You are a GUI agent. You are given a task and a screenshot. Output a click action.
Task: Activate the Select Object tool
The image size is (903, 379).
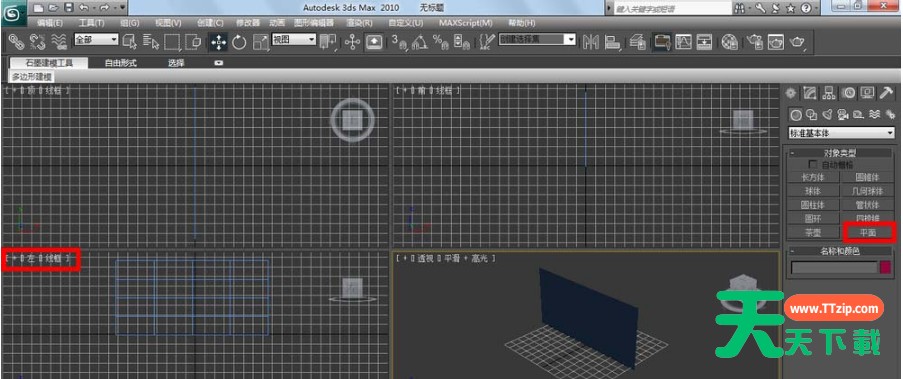pos(130,41)
